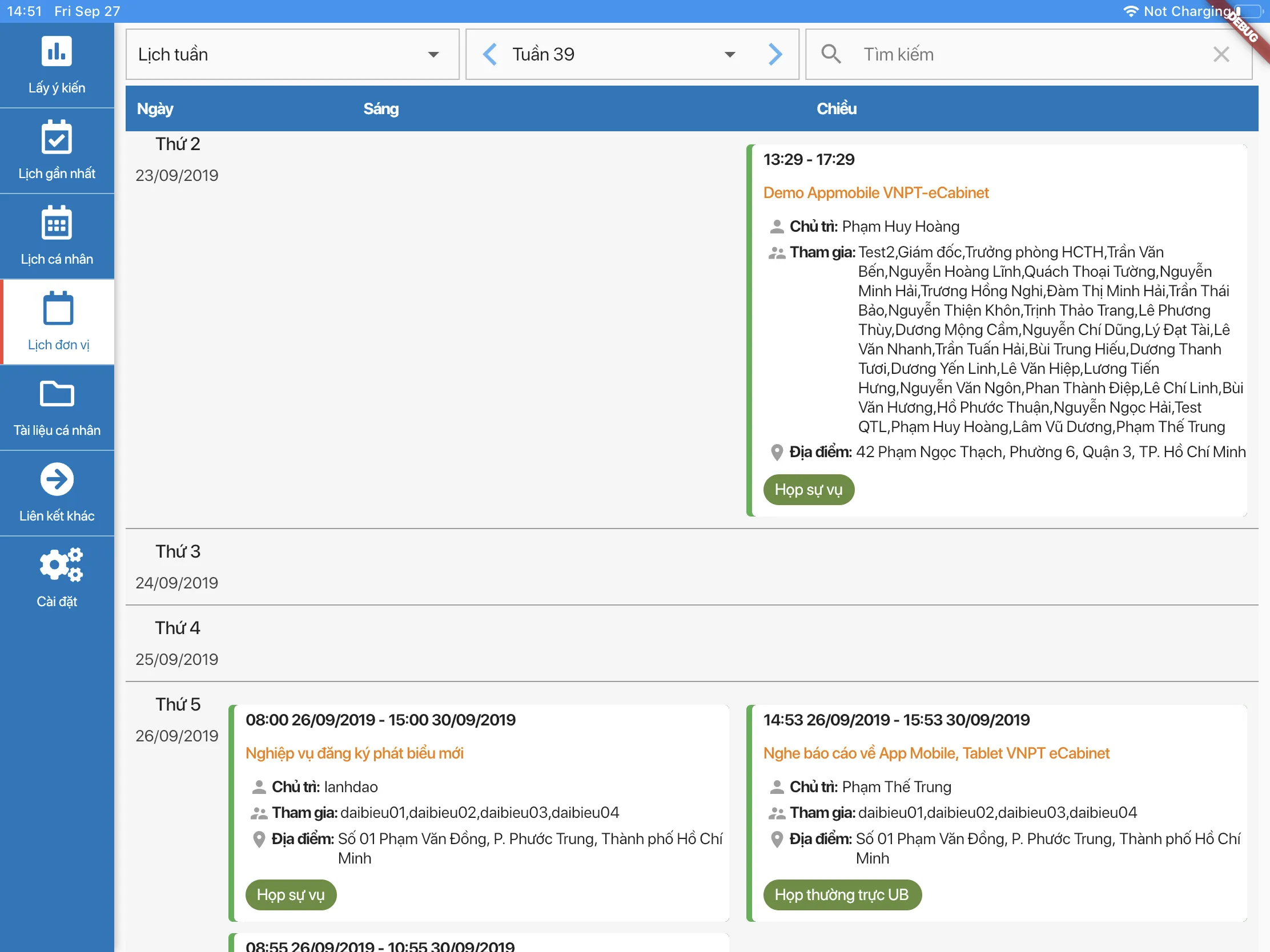Select the Lịch đơn vị calendar icon
Screen dimensions: 1270x952
58,308
